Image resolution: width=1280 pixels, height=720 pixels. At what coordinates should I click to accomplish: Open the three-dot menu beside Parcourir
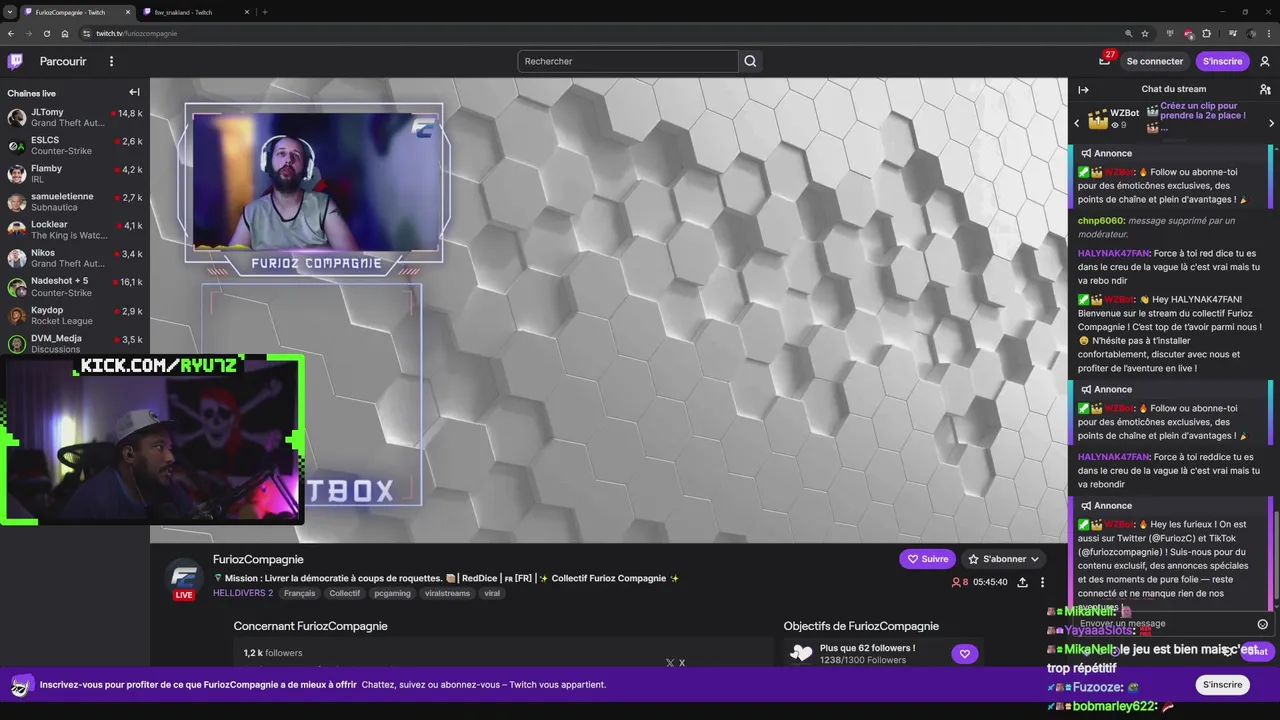tap(111, 61)
